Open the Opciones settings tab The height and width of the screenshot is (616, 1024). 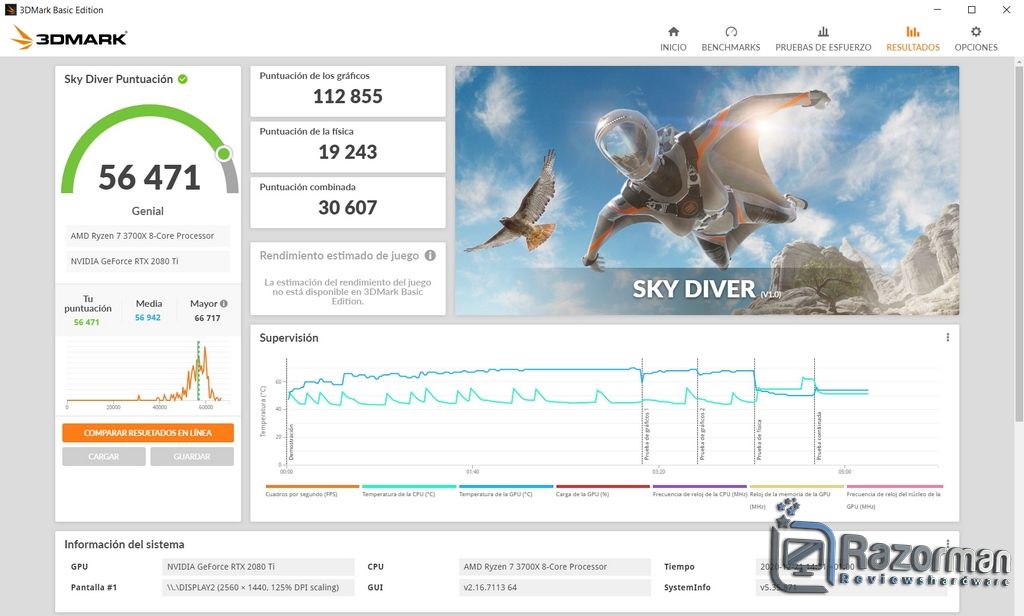(x=976, y=39)
